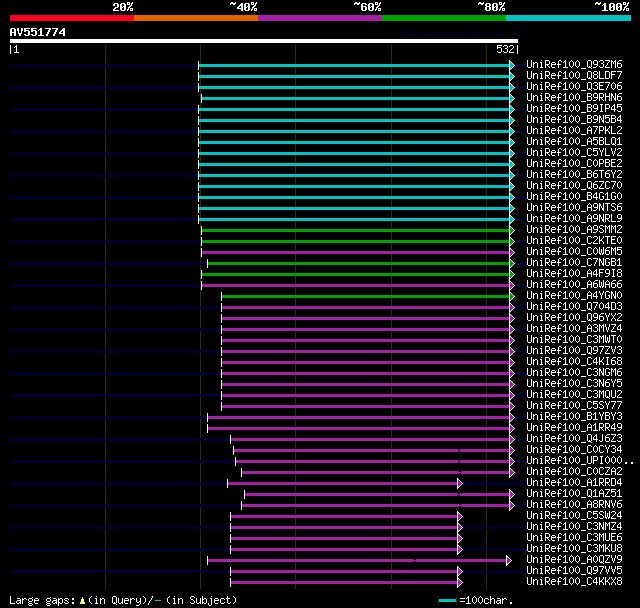Click on UniRef100_B1YBY3
640x608 pixels.
point(574,417)
